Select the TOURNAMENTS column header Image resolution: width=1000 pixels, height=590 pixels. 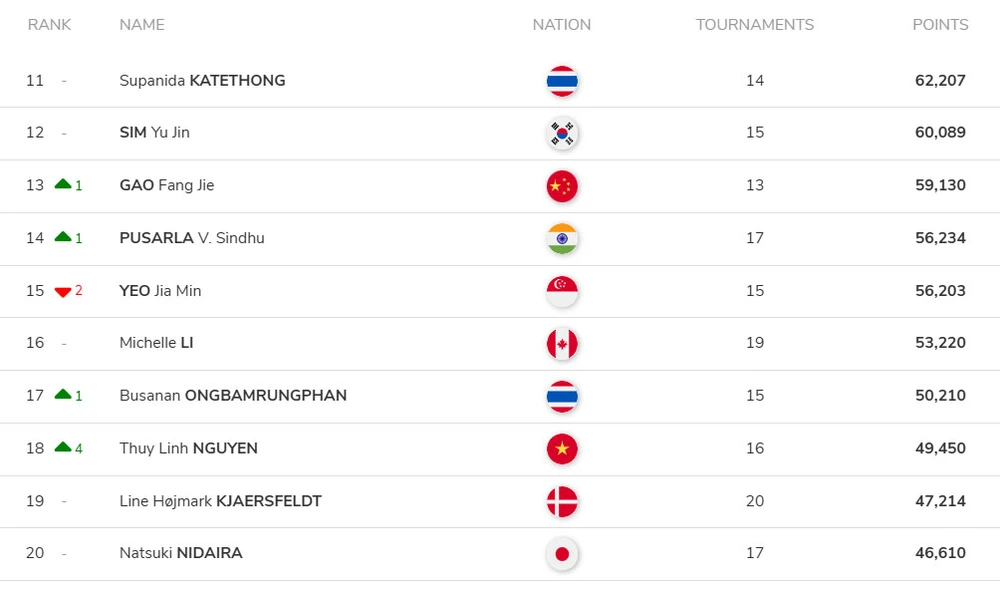[x=754, y=25]
